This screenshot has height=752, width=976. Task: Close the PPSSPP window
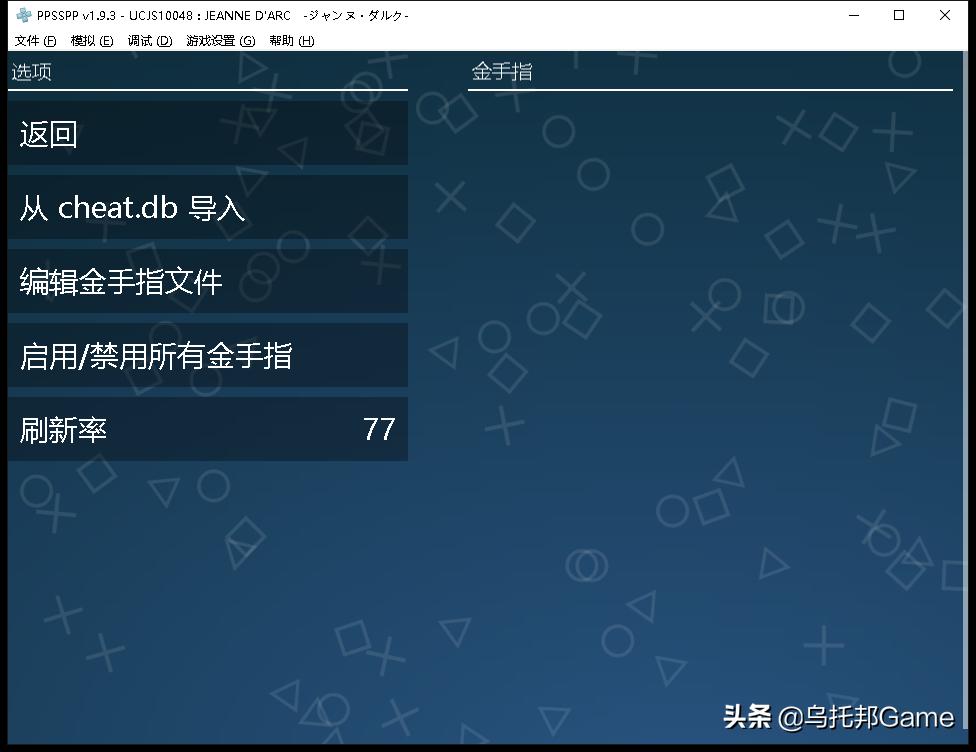click(944, 15)
